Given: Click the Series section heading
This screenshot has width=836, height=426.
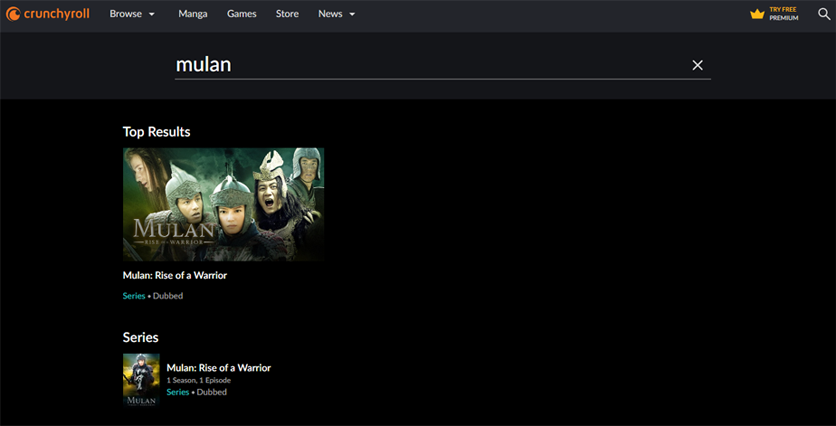Looking at the screenshot, I should (140, 337).
